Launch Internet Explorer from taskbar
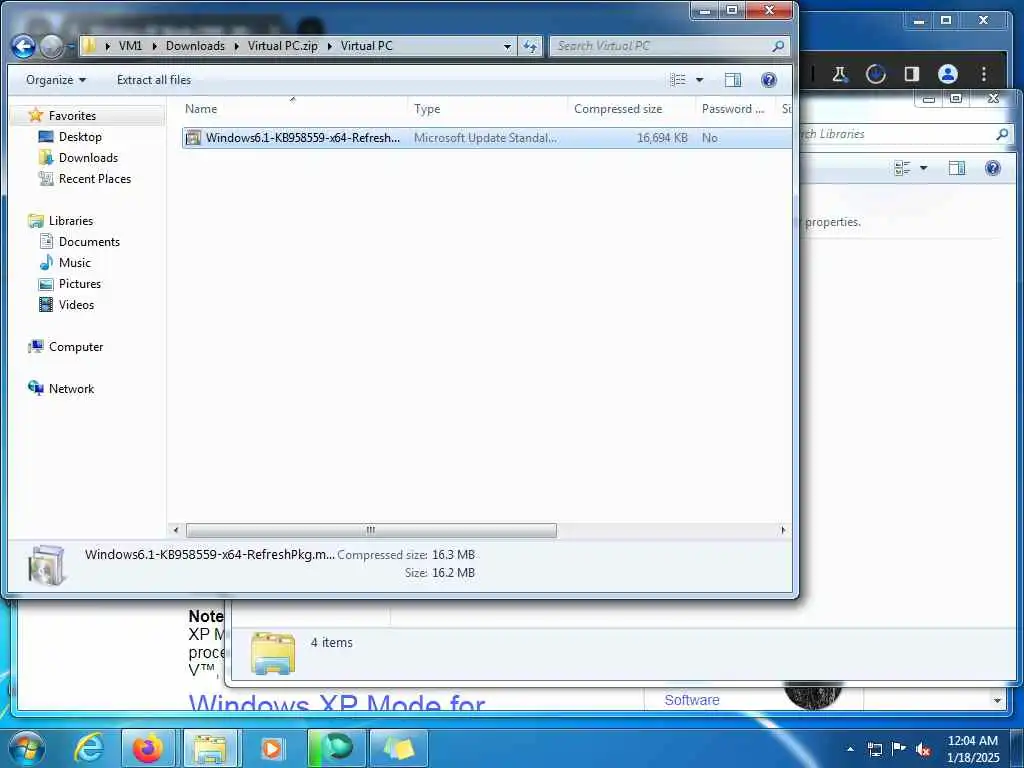 [89, 748]
